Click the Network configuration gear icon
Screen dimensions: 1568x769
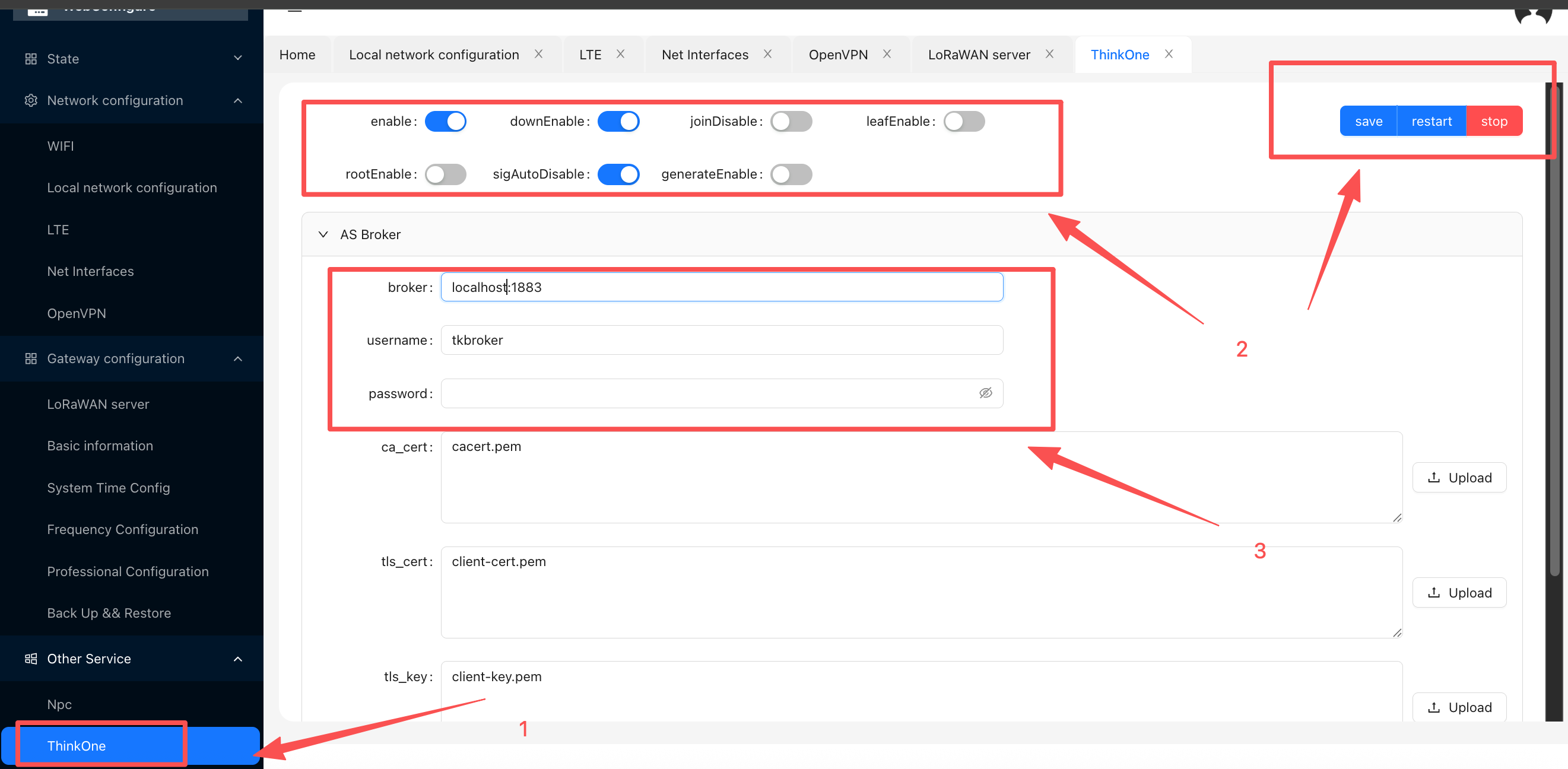(x=30, y=100)
